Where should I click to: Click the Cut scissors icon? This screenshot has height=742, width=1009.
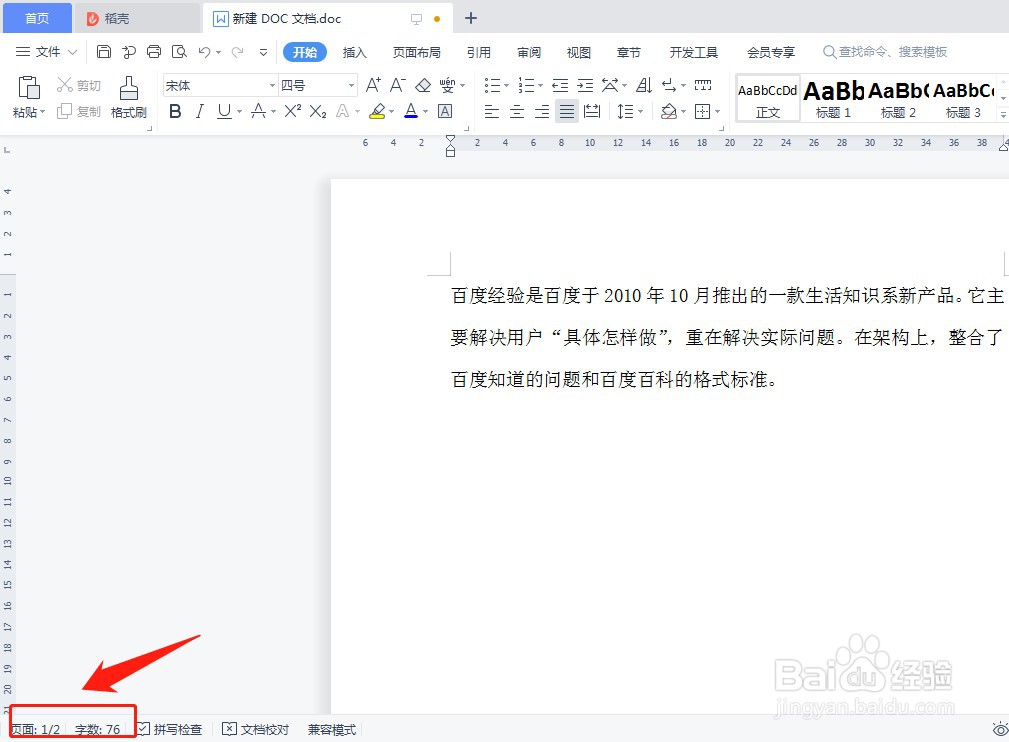point(64,85)
